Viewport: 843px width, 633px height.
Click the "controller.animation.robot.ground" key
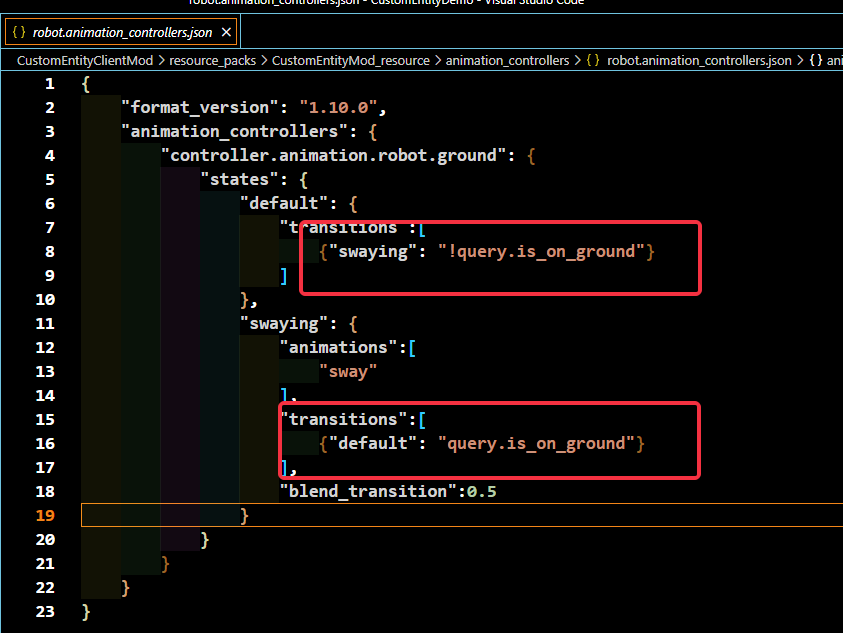click(x=333, y=156)
